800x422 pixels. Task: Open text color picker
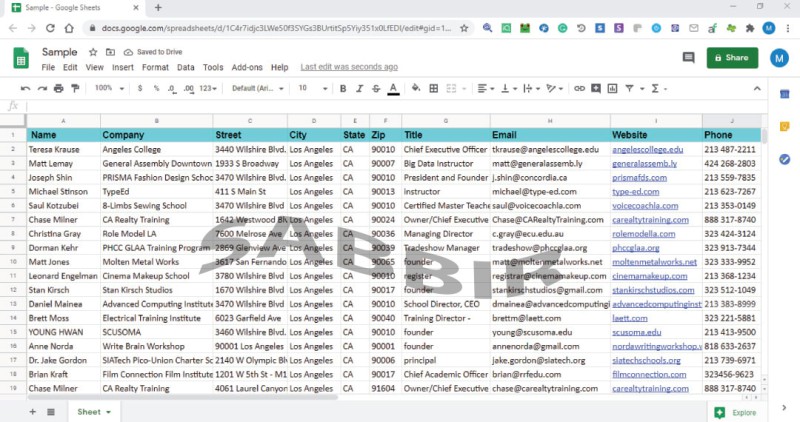click(393, 89)
